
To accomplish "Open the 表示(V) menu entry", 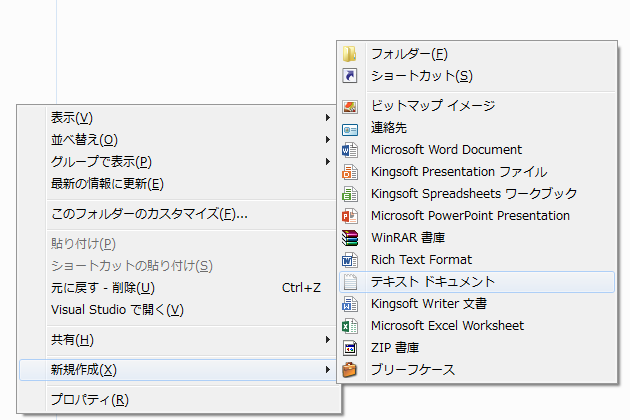I will tap(178, 118).
